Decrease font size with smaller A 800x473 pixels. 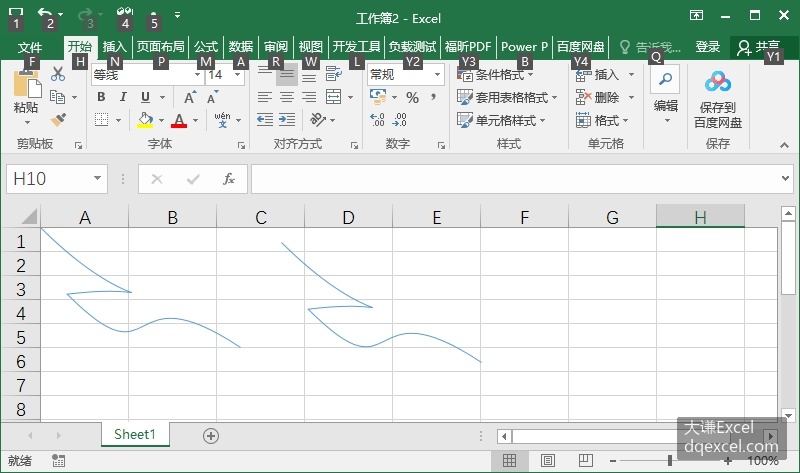[212, 97]
